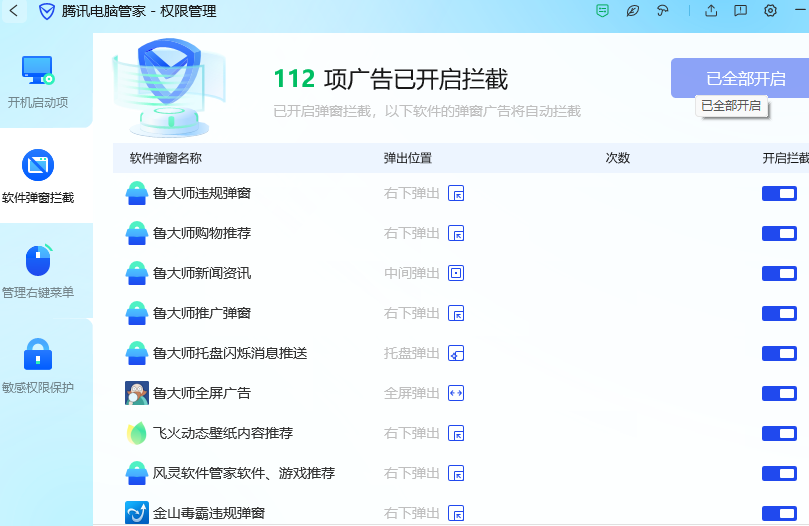Click the upload arrow icon in title bar

coord(711,11)
